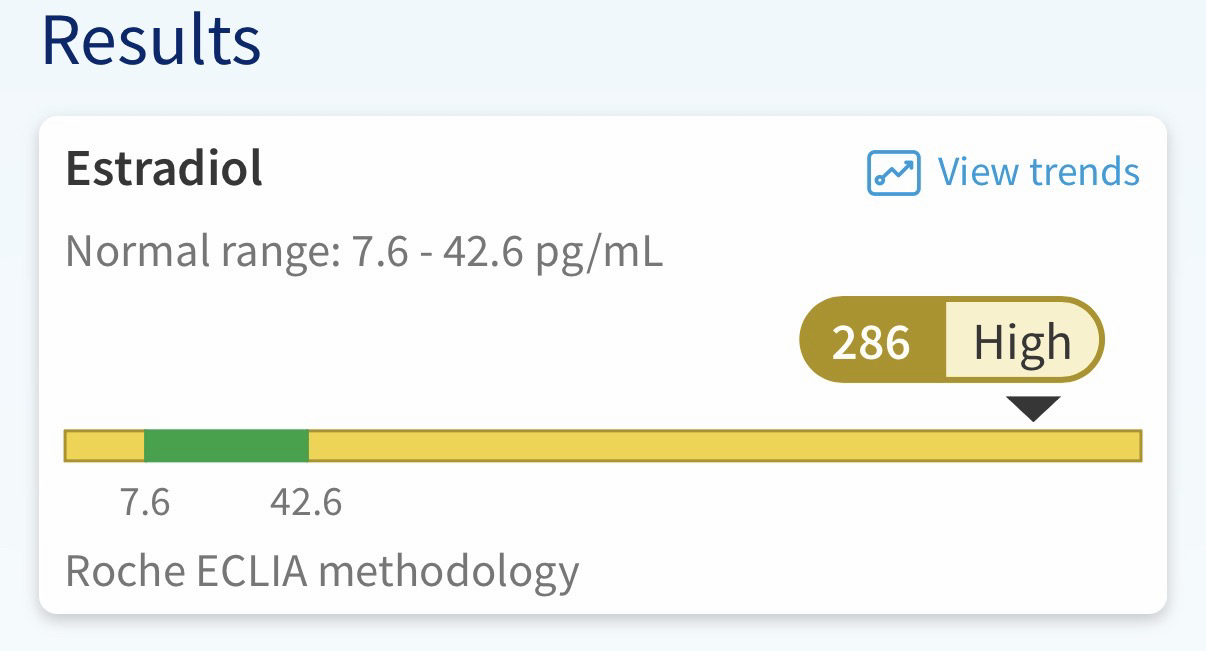Click the word trends in View trends
Image resolution: width=1206 pixels, height=651 pixels.
tap(1085, 172)
